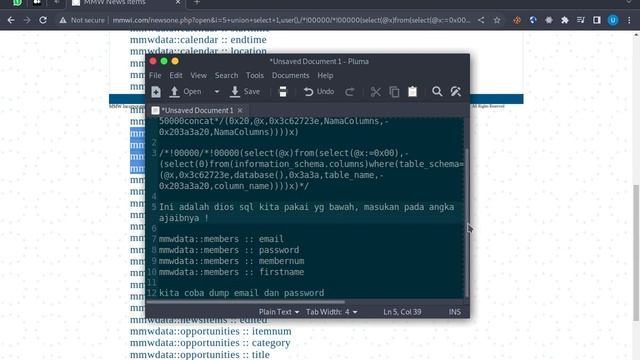Open the Tab Width dropdown
This screenshot has width=640, height=360.
pos(331,312)
